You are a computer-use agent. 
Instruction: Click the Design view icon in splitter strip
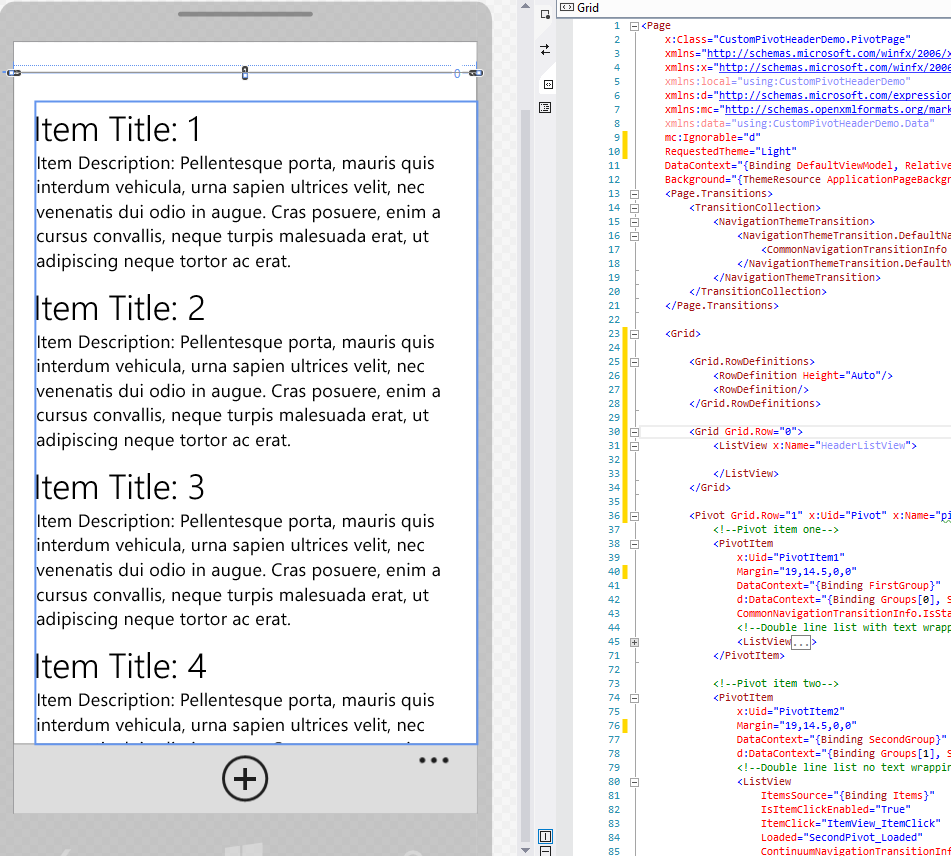pyautogui.click(x=545, y=15)
